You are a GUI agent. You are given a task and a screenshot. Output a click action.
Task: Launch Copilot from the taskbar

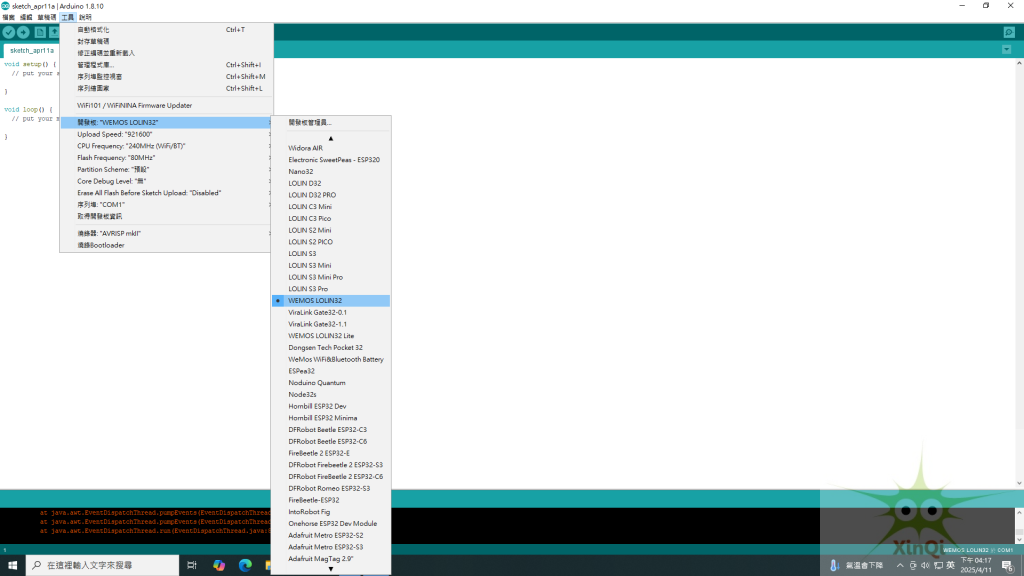(219, 565)
